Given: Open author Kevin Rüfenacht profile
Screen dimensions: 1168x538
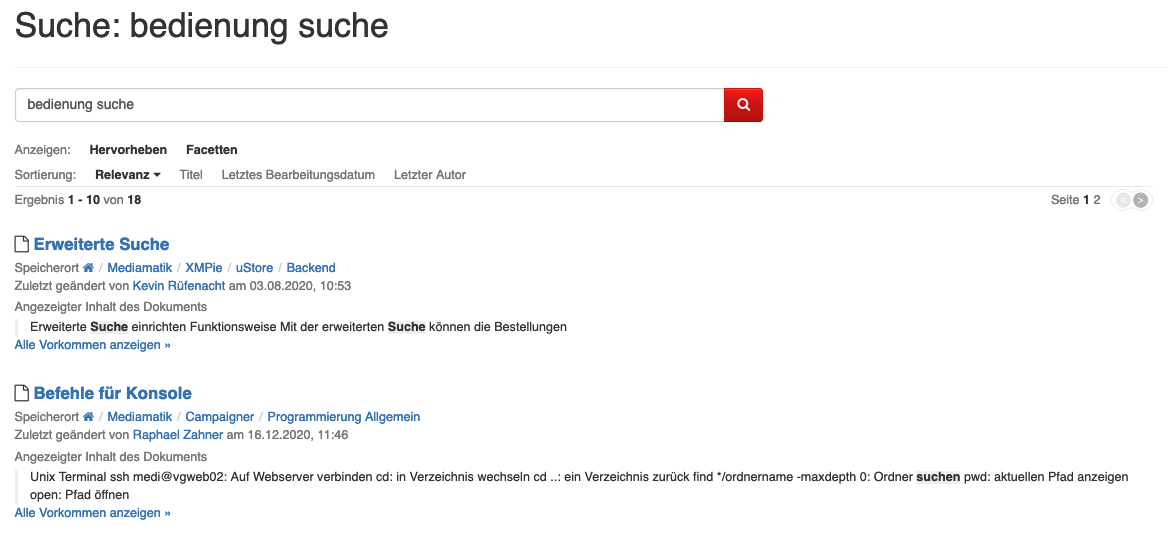Looking at the screenshot, I should coord(179,286).
